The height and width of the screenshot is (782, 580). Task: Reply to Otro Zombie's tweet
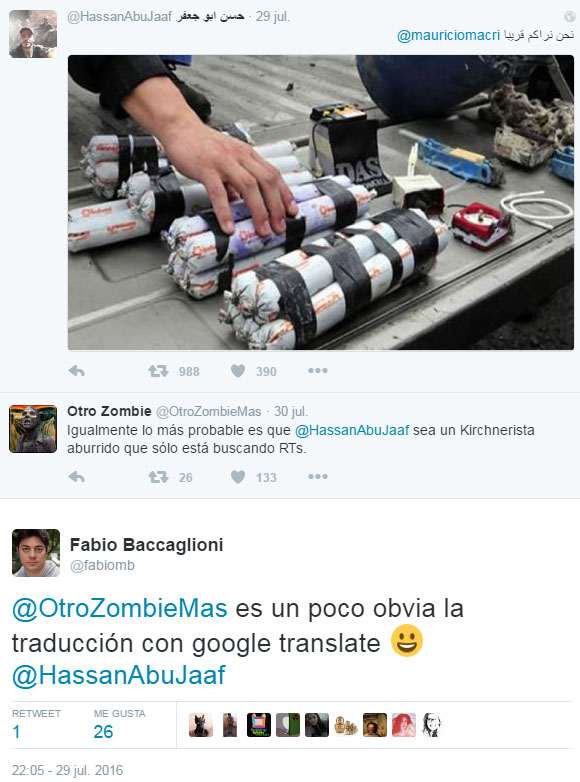coord(76,477)
